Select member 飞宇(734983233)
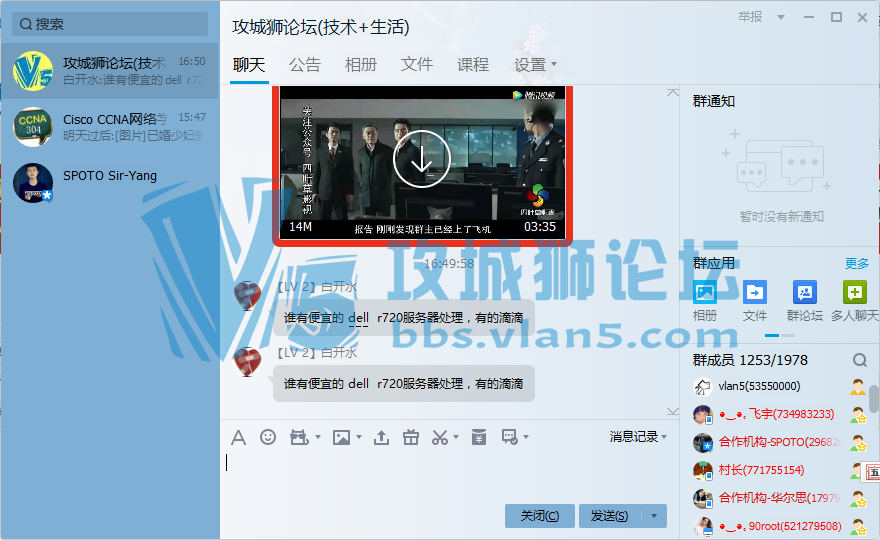 pyautogui.click(x=780, y=414)
